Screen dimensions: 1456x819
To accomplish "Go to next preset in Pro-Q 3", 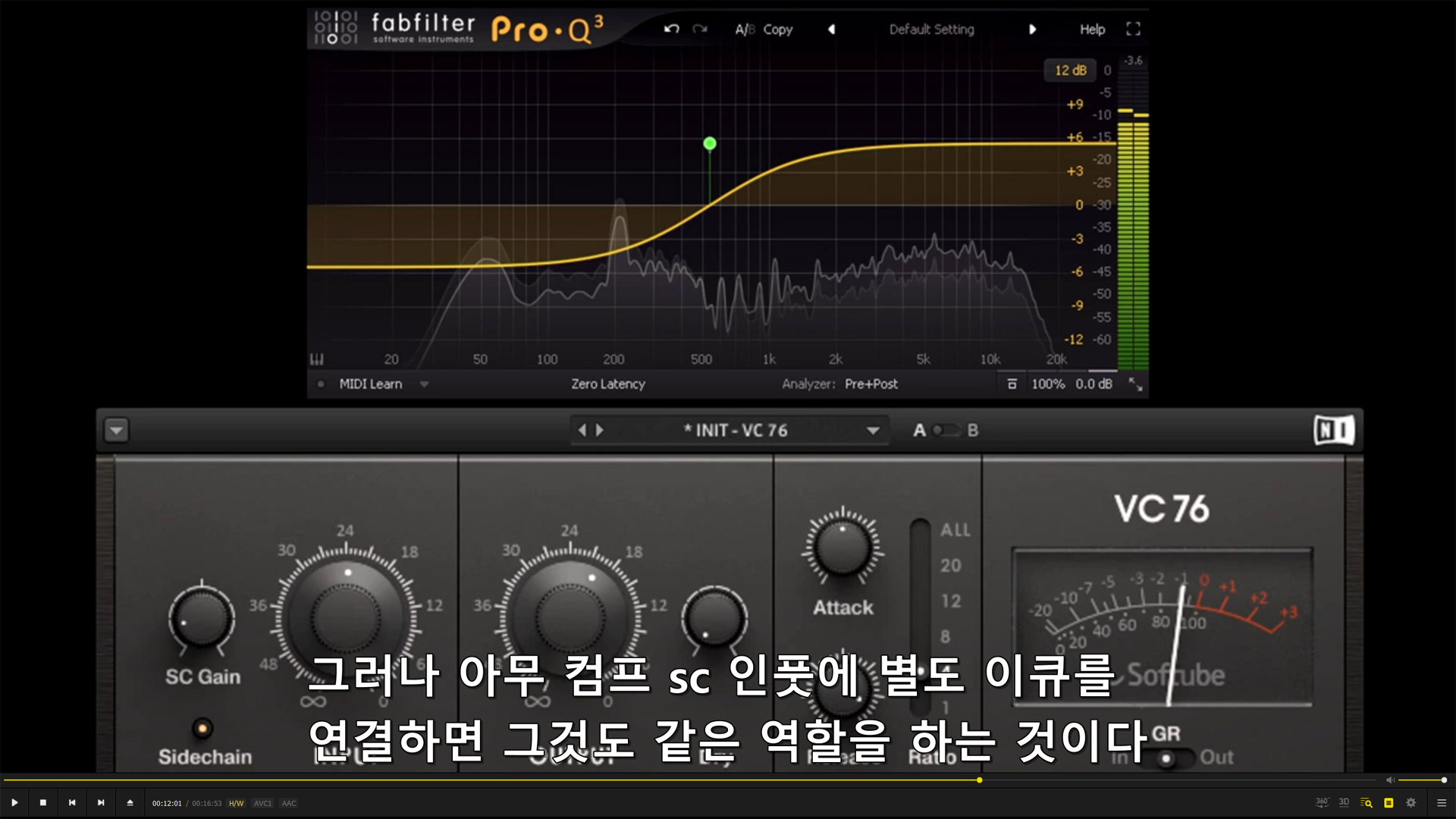I will [1032, 29].
